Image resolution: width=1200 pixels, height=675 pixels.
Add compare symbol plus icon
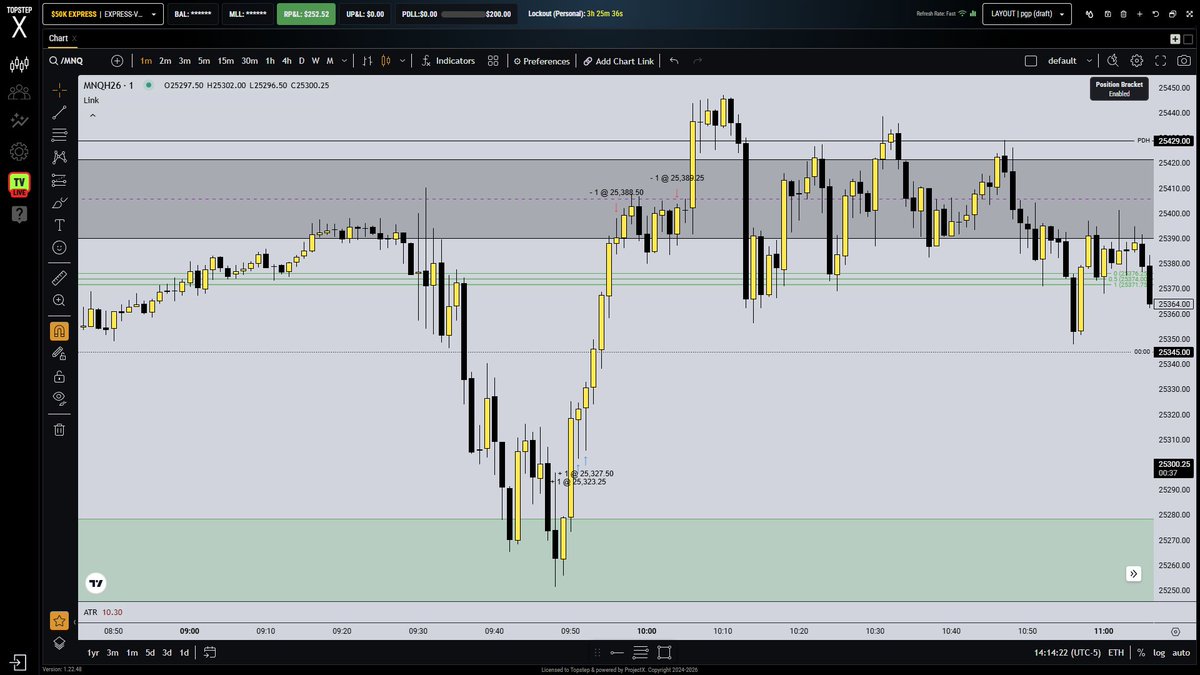tap(117, 61)
